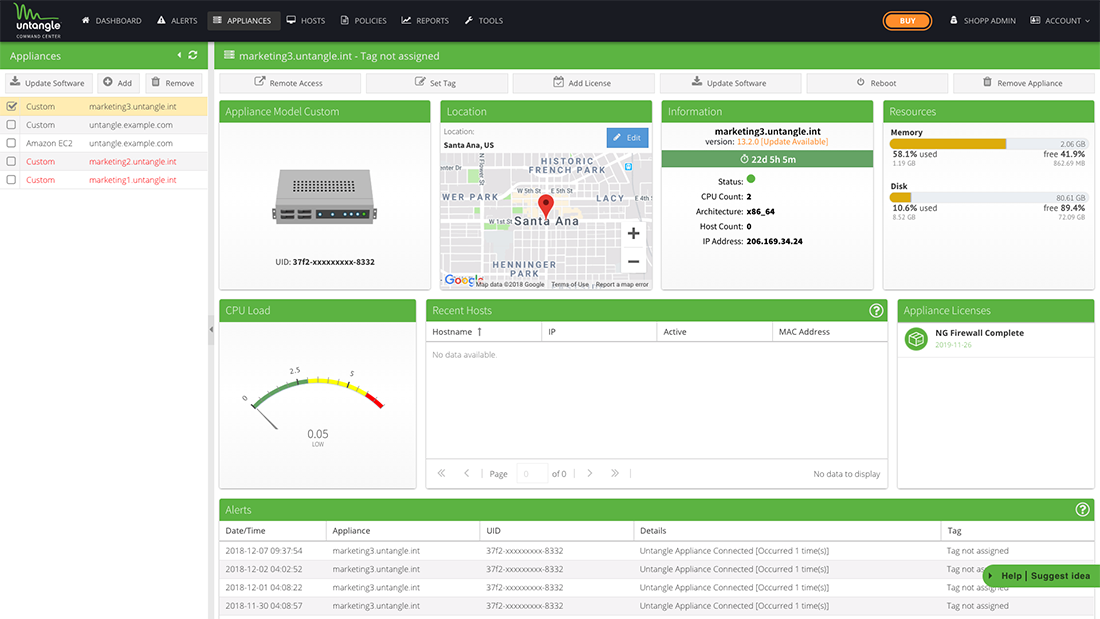Open the Dashboard menu
The height and width of the screenshot is (619, 1100).
pos(112,20)
